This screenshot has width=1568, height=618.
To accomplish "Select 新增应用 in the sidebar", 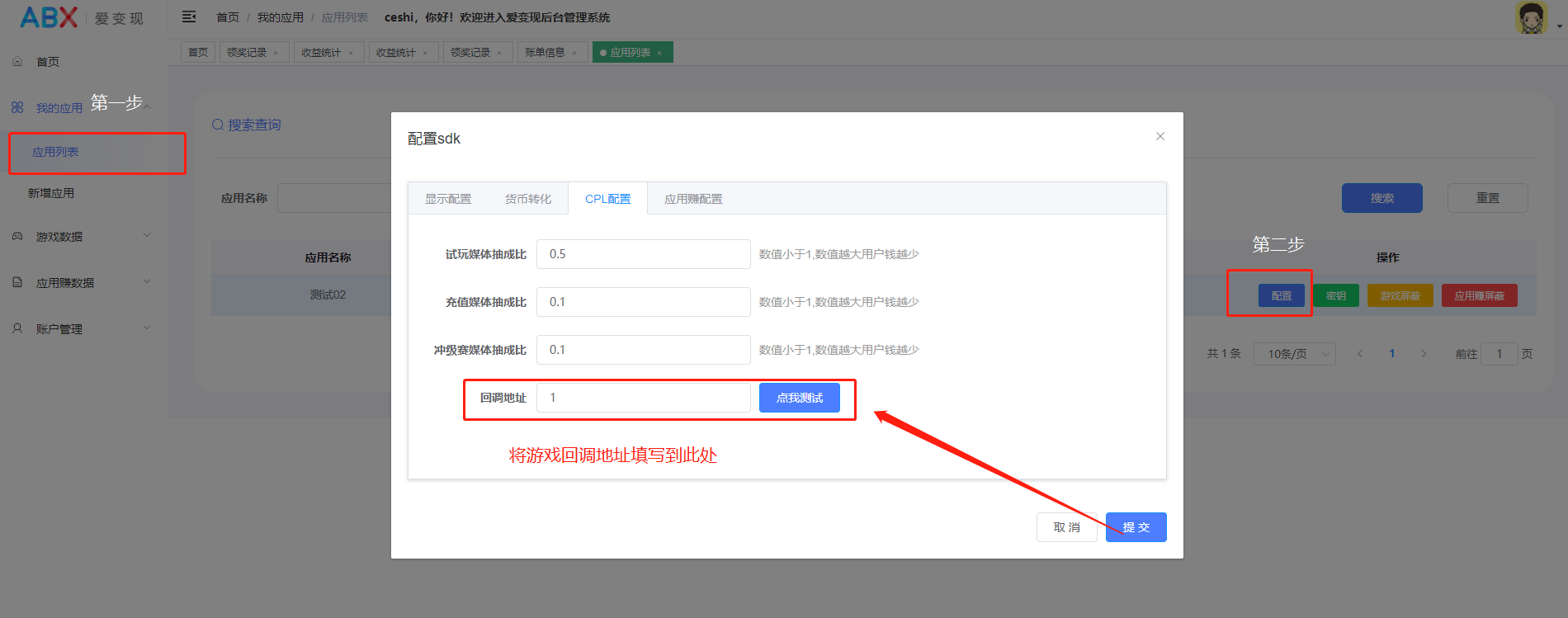I will 51,193.
